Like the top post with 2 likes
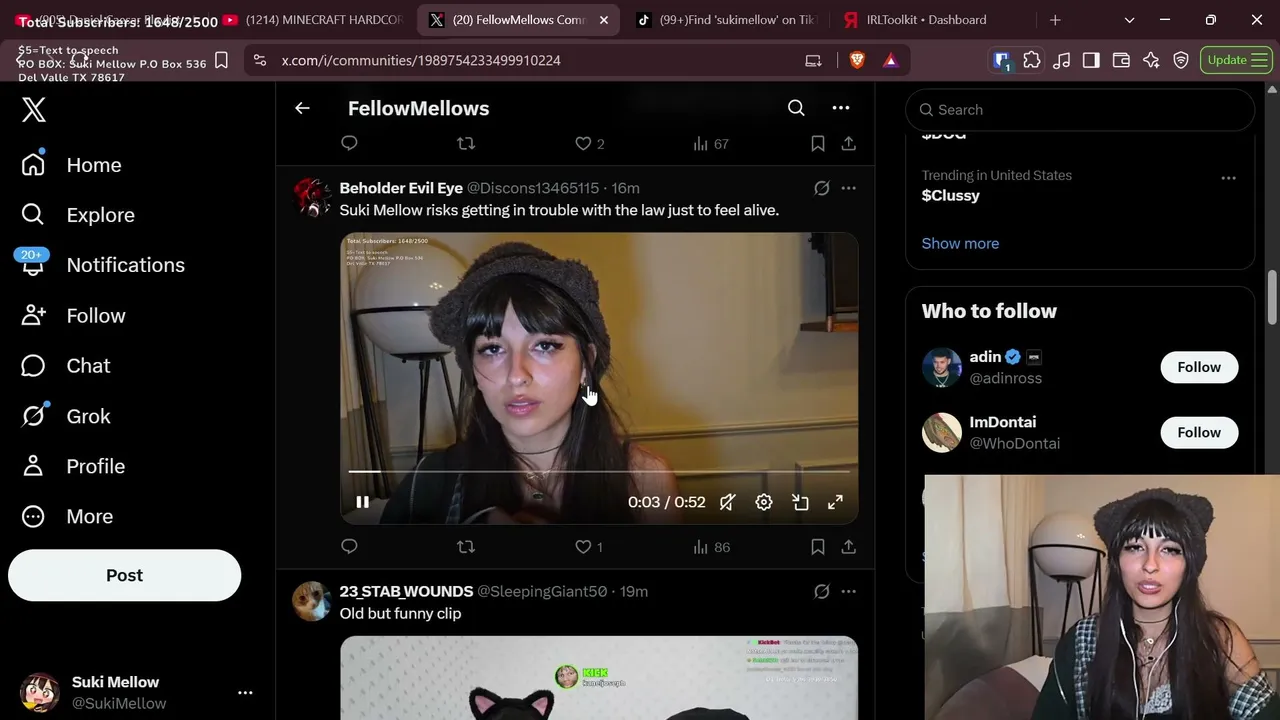This screenshot has height=720, width=1280. point(589,144)
